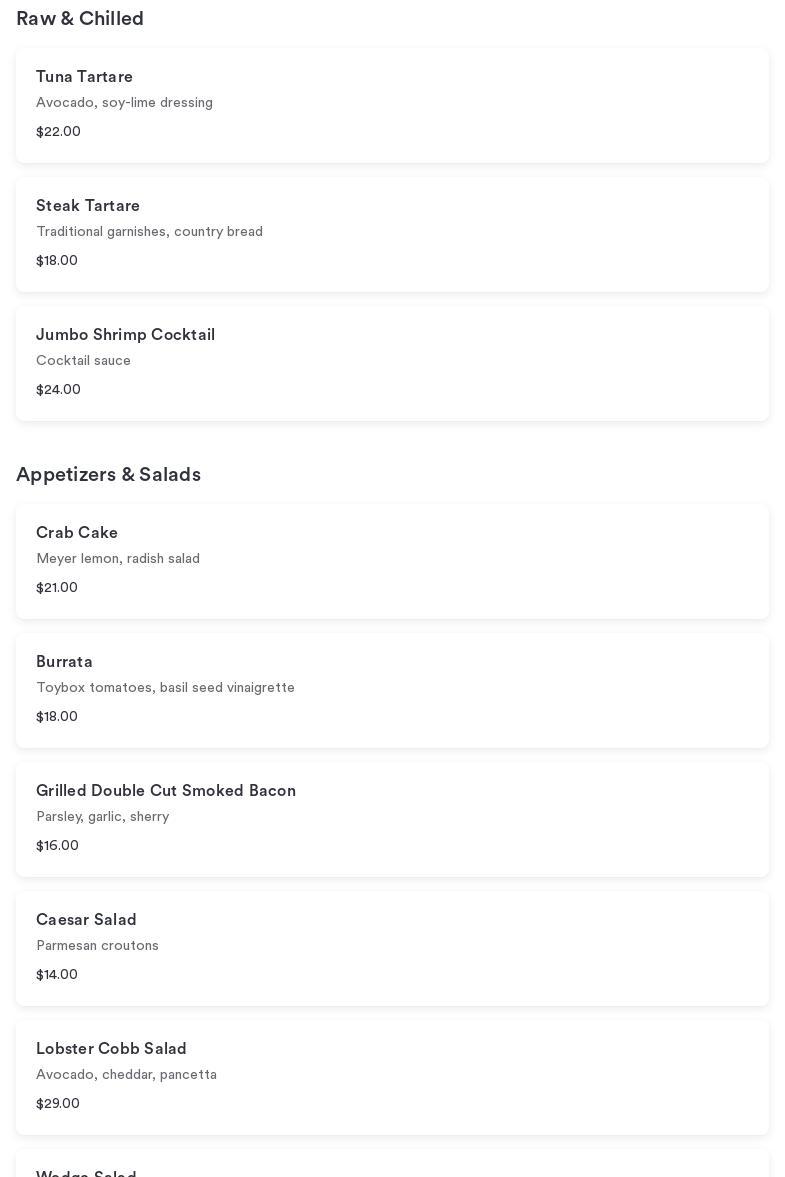Click "Traditional garnishes, country bread" description
This screenshot has height=1177, width=785.
click(149, 232)
